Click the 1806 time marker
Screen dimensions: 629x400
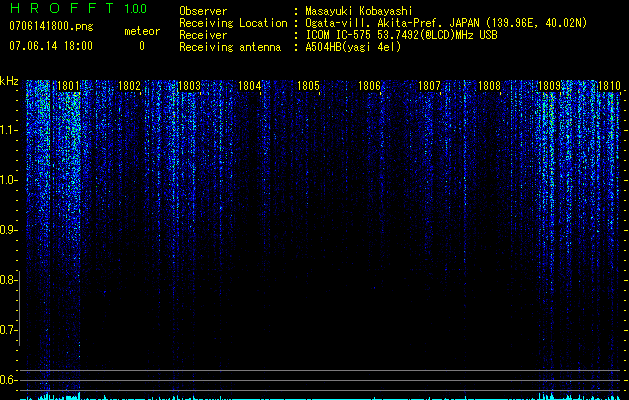click(369, 86)
